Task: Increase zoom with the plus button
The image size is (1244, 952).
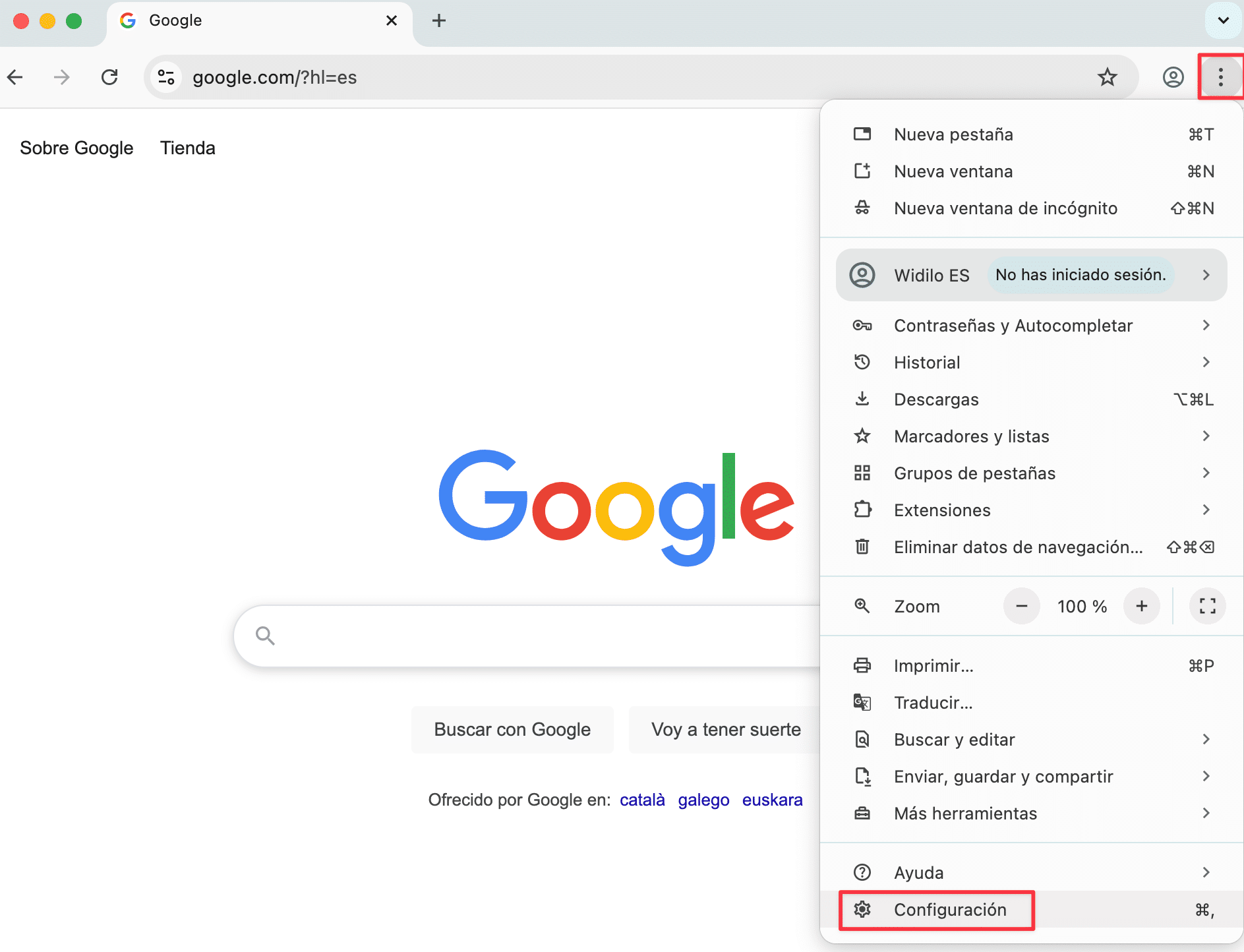Action: 1141,606
